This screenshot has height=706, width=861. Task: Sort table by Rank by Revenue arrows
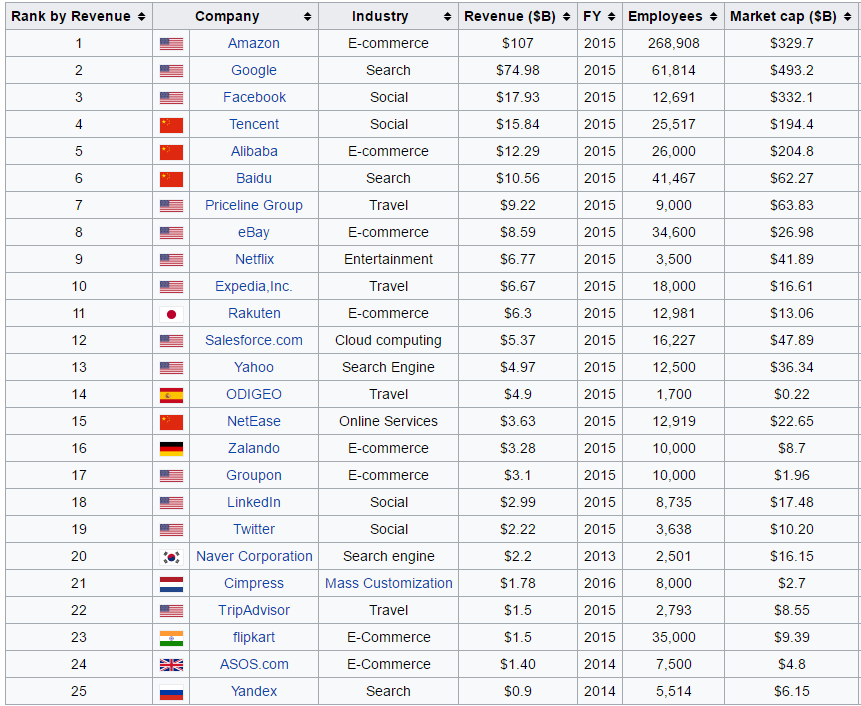coord(142,16)
